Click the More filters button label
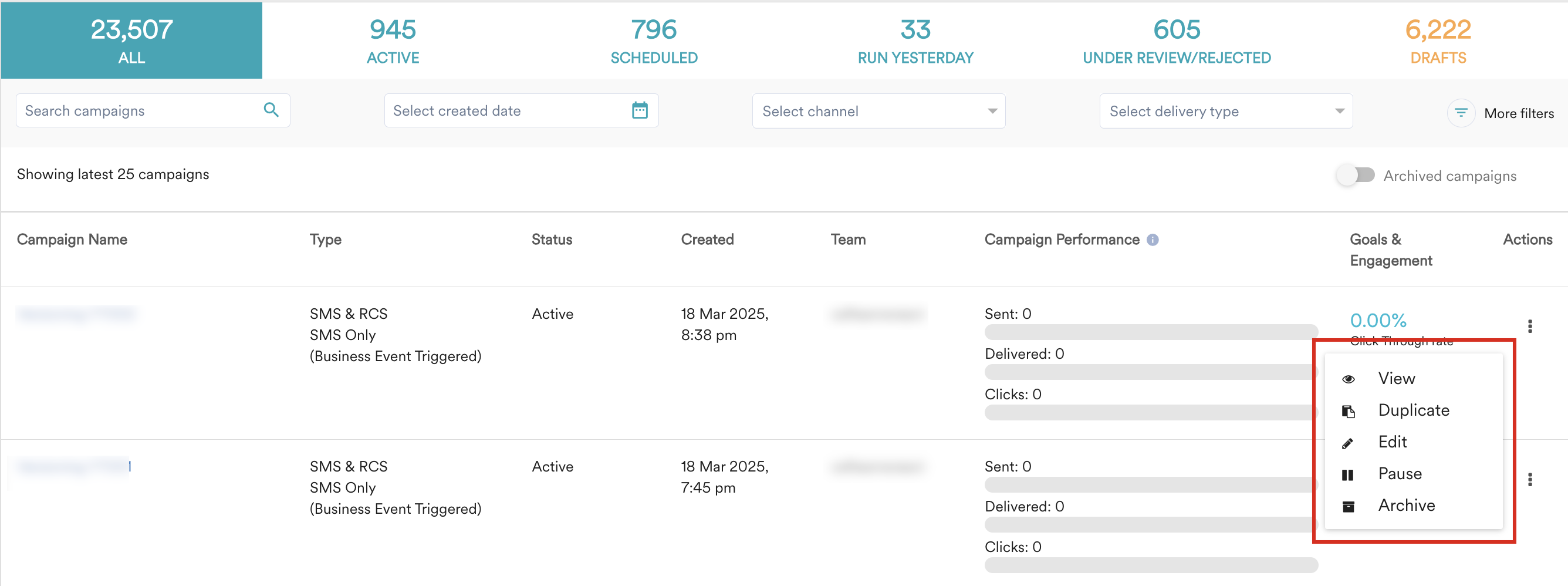1568x586 pixels. [1518, 114]
